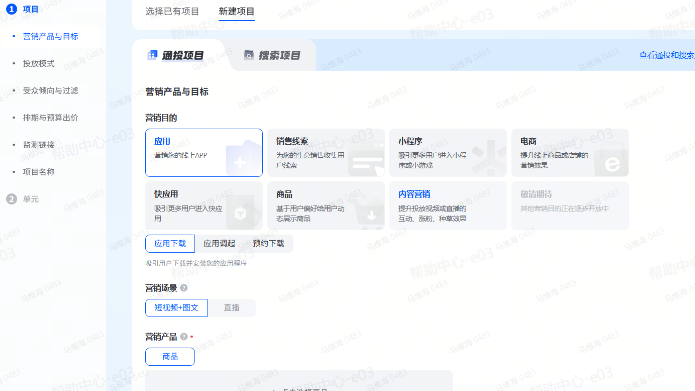Viewport: 695px width, 391px height.
Task: Select the 预约下载 option
Action: [x=268, y=243]
